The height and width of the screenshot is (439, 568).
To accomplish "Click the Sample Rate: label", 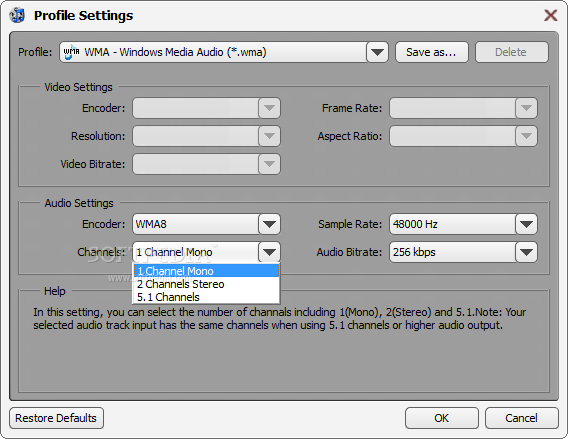I will pos(350,224).
